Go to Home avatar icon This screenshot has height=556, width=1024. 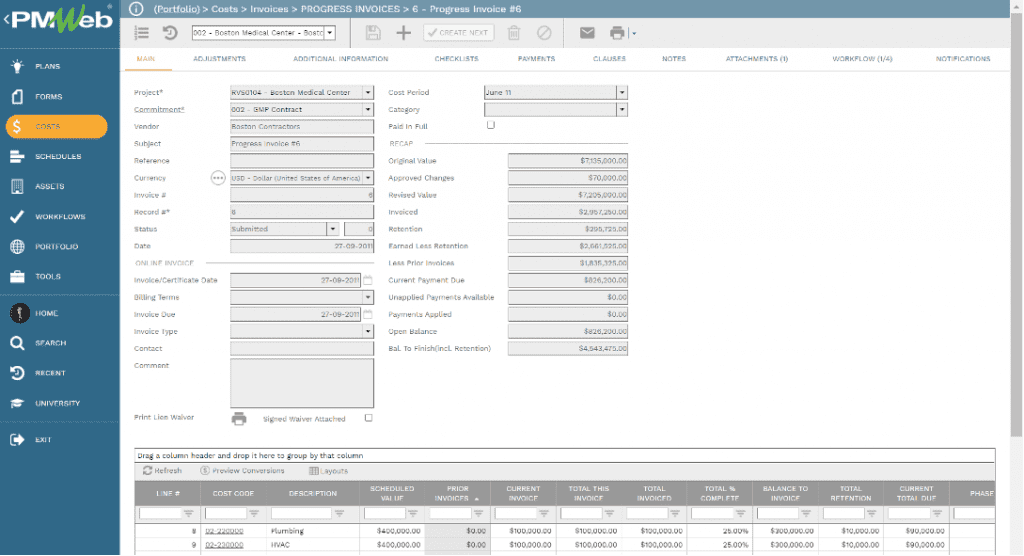[x=19, y=313]
